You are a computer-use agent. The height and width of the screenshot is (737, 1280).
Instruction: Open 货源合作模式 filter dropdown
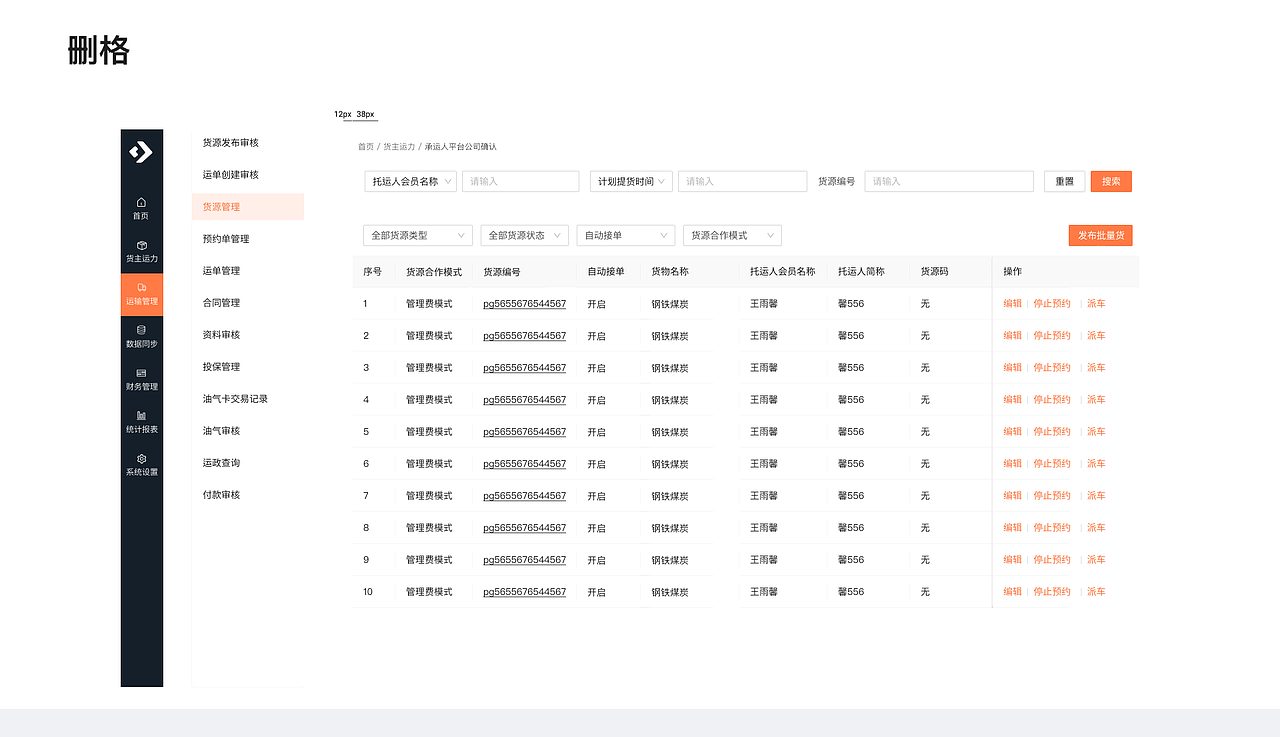(732, 235)
